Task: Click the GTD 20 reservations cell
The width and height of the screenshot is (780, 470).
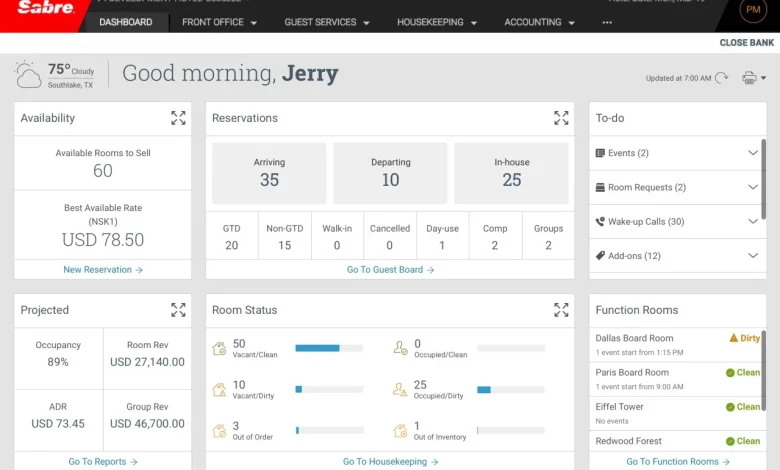Action: (232, 236)
